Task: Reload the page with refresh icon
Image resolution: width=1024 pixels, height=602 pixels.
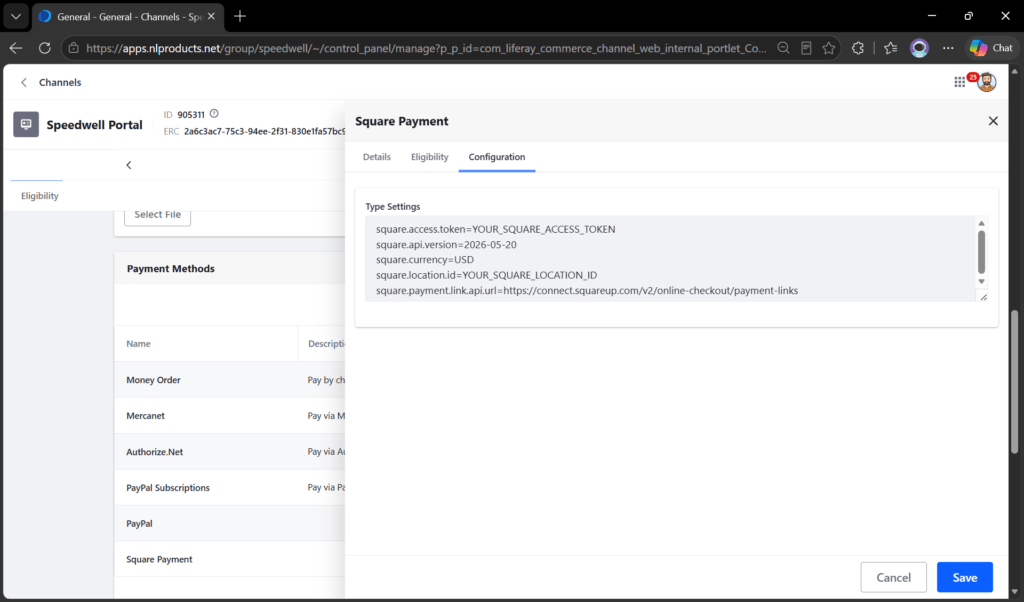Action: click(44, 48)
